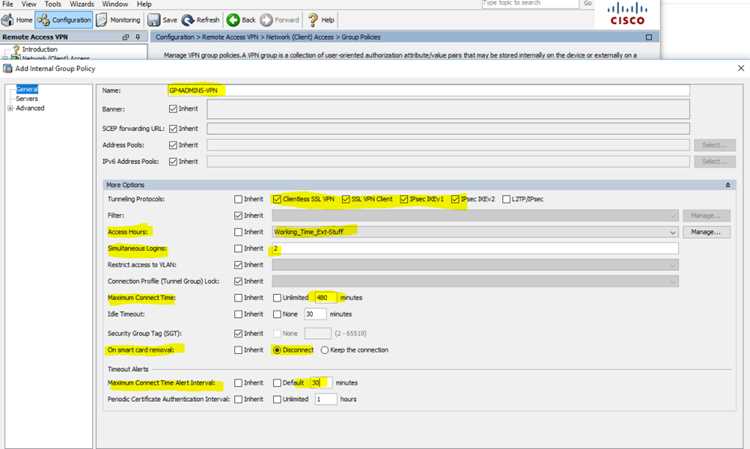This screenshot has height=449, width=750.
Task: Click Select button for Address Pools
Action: click(715, 145)
